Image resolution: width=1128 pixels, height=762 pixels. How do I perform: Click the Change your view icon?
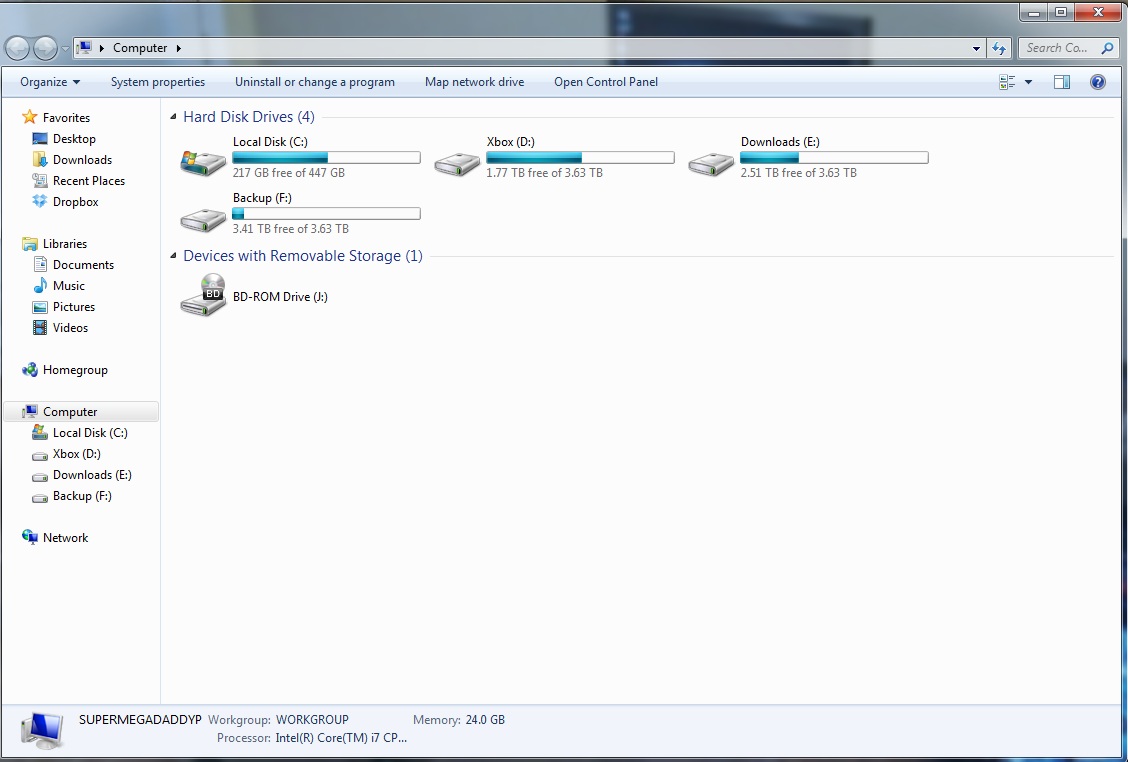click(x=1007, y=82)
